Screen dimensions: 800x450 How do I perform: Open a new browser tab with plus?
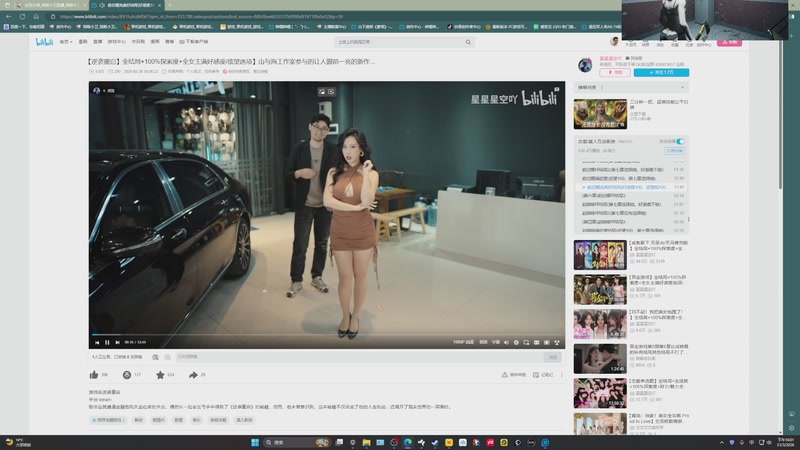click(170, 5)
